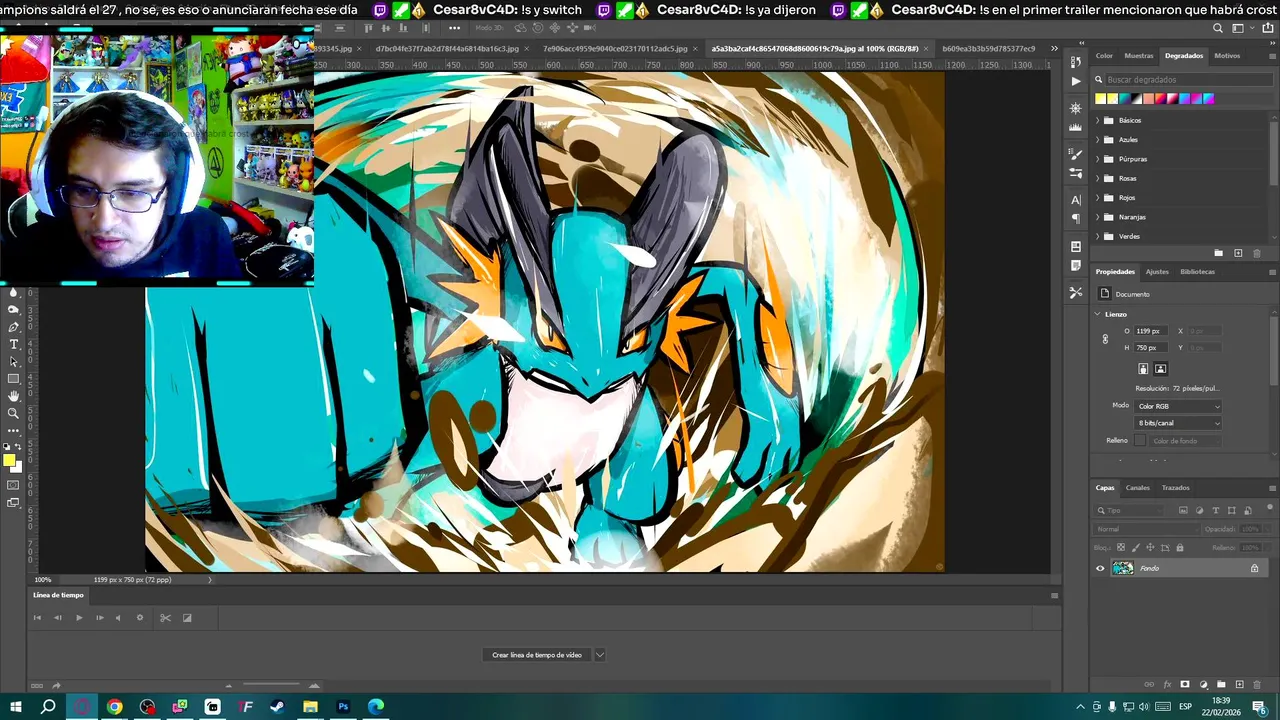Open the Actions panel play icon
This screenshot has width=1280, height=720.
(1076, 81)
